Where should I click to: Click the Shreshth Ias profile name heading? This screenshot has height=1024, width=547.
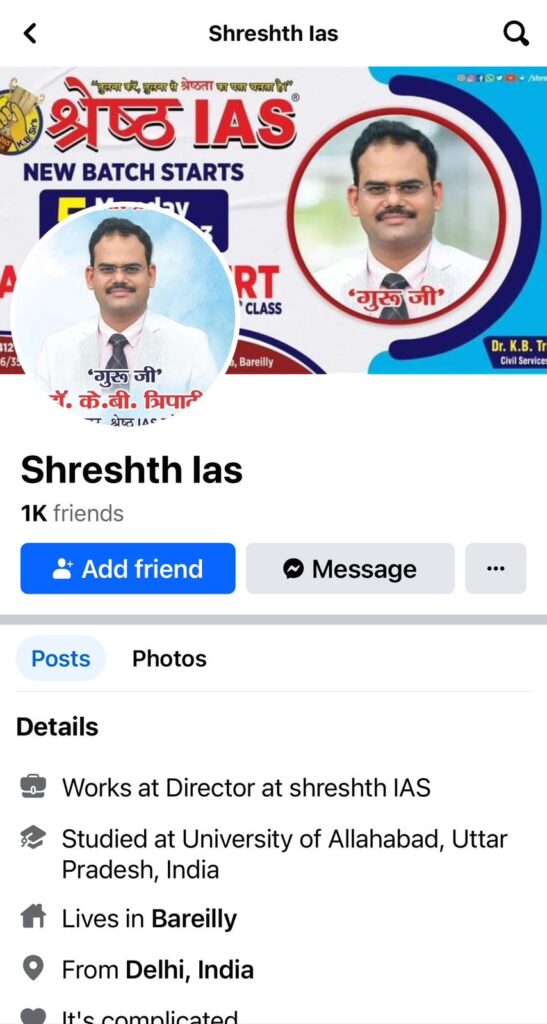coord(131,470)
